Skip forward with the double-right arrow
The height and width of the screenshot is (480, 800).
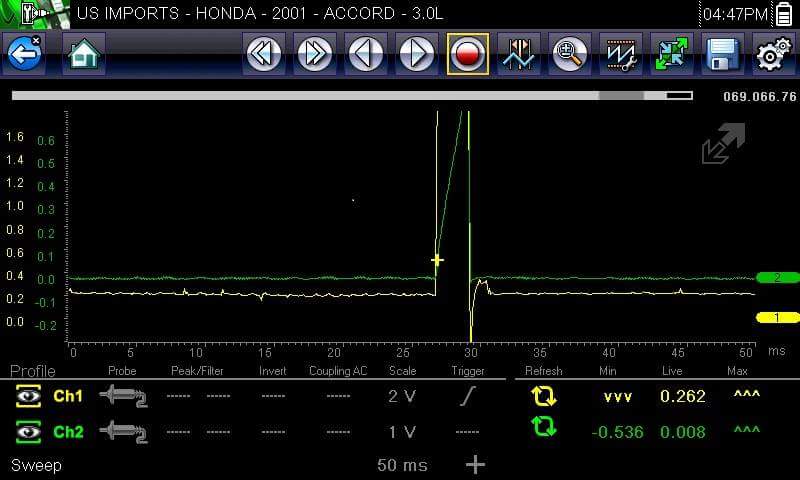click(x=315, y=54)
